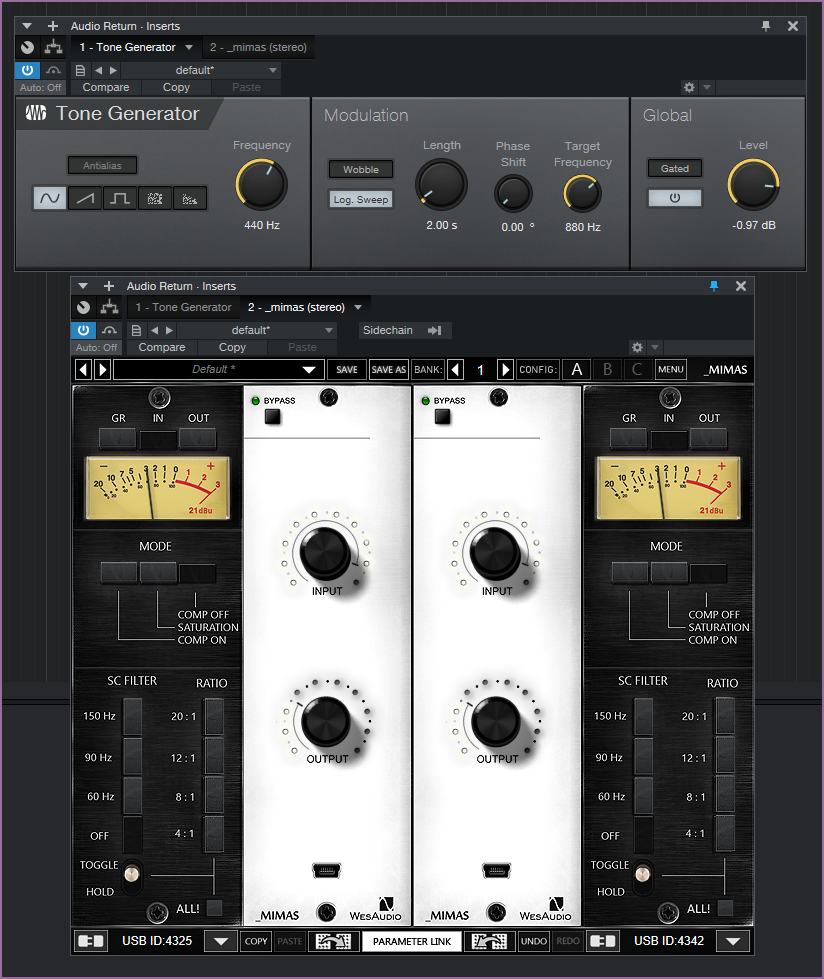Open the USB ID:4342 device dropdown
This screenshot has width=824, height=979.
[736, 941]
